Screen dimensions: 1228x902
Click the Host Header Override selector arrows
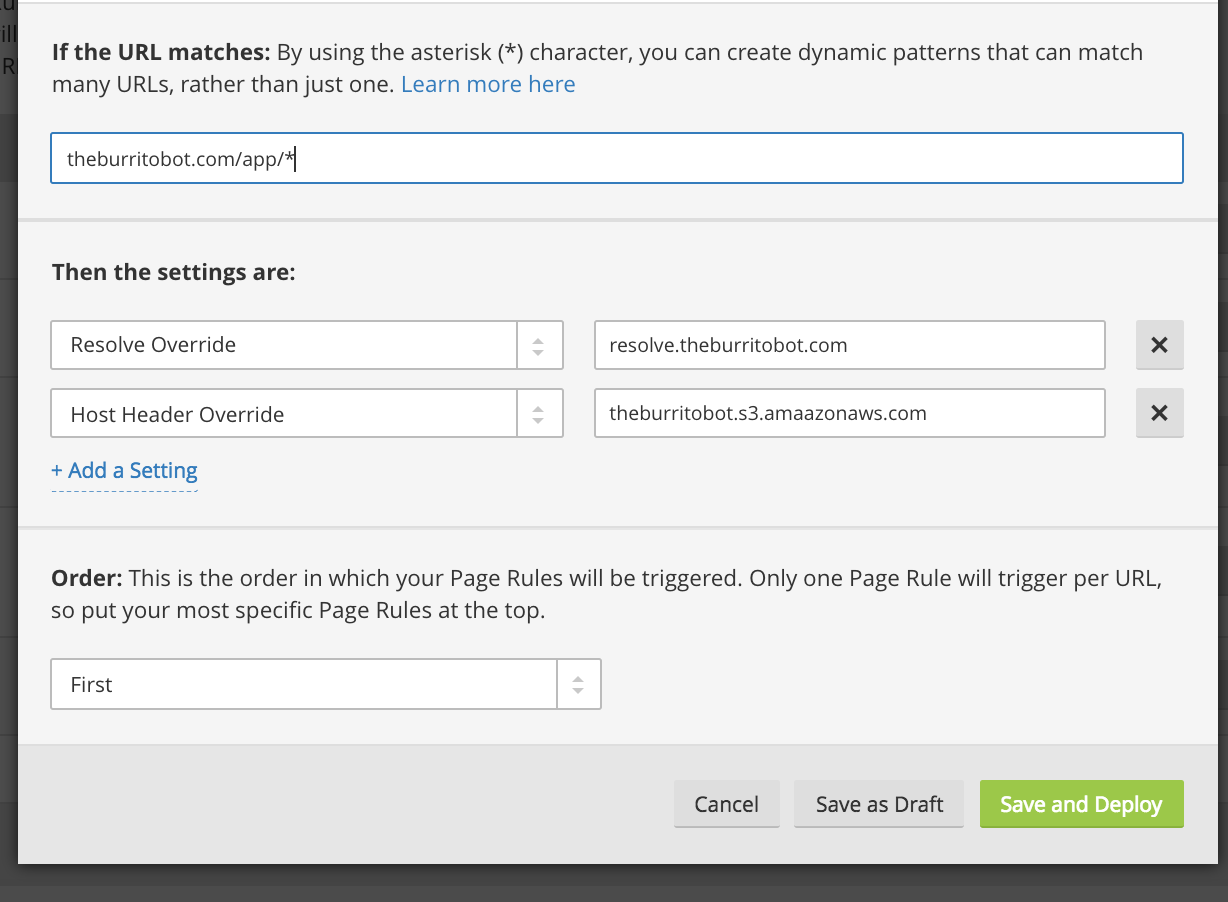tap(539, 414)
